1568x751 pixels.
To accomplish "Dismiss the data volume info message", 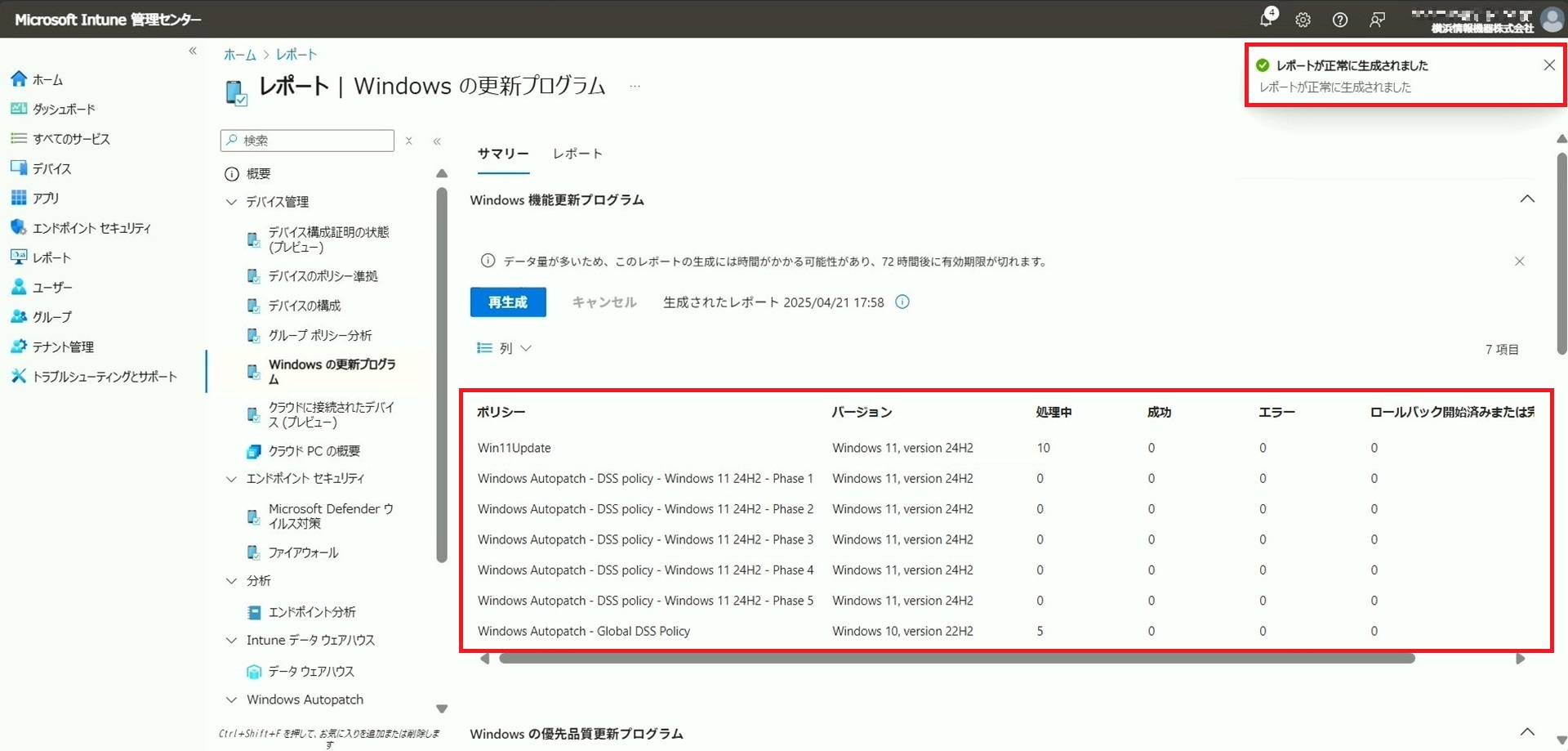I will [x=1519, y=262].
